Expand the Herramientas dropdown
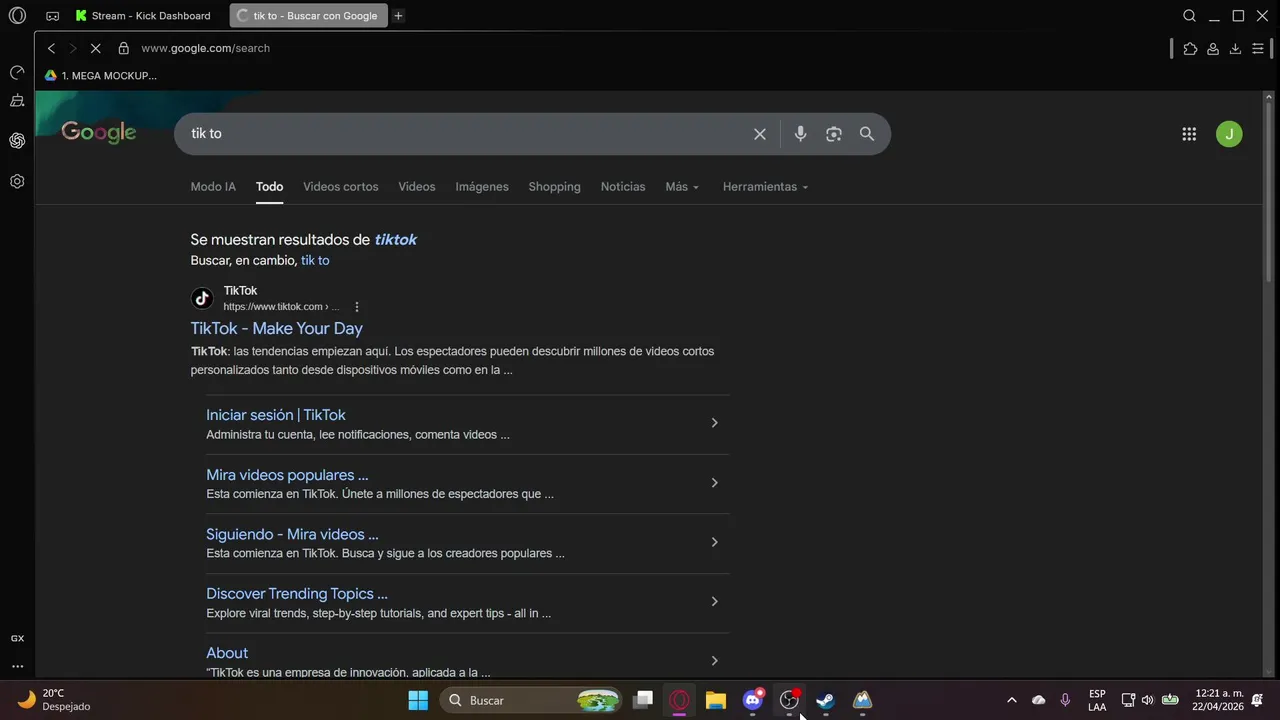Screen dimensions: 1280x720 pos(765,187)
